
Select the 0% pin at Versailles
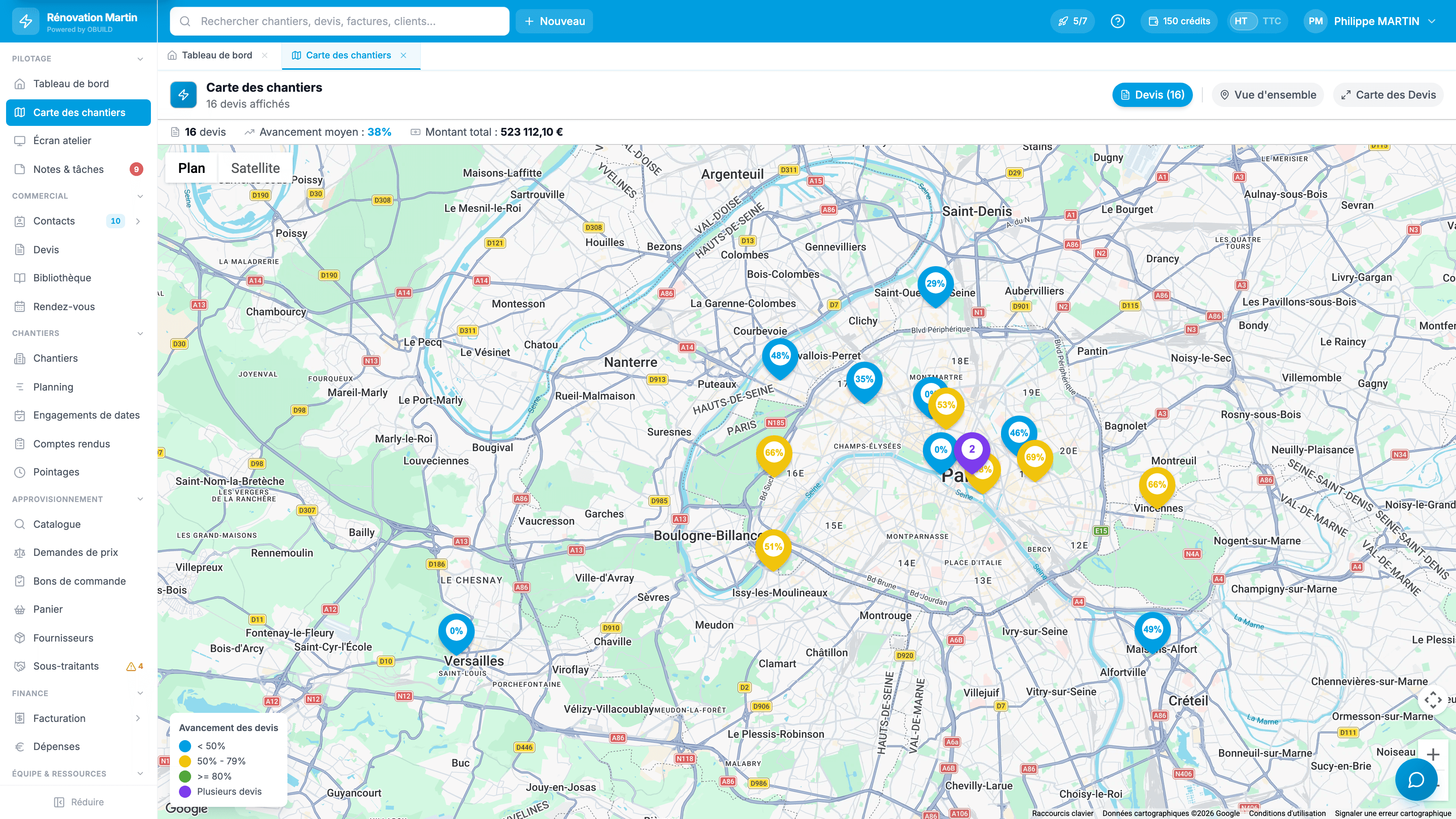tap(456, 634)
